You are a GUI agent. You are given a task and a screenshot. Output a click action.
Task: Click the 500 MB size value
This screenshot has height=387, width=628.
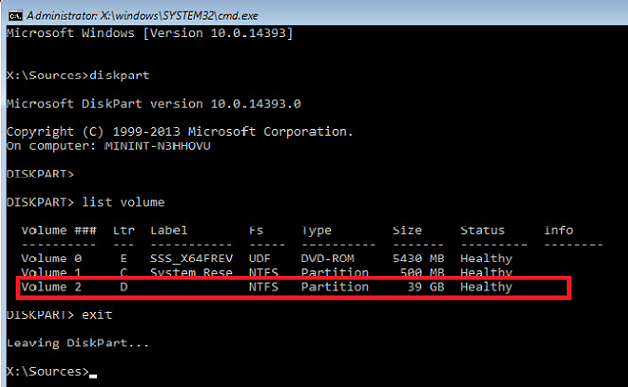(422, 272)
